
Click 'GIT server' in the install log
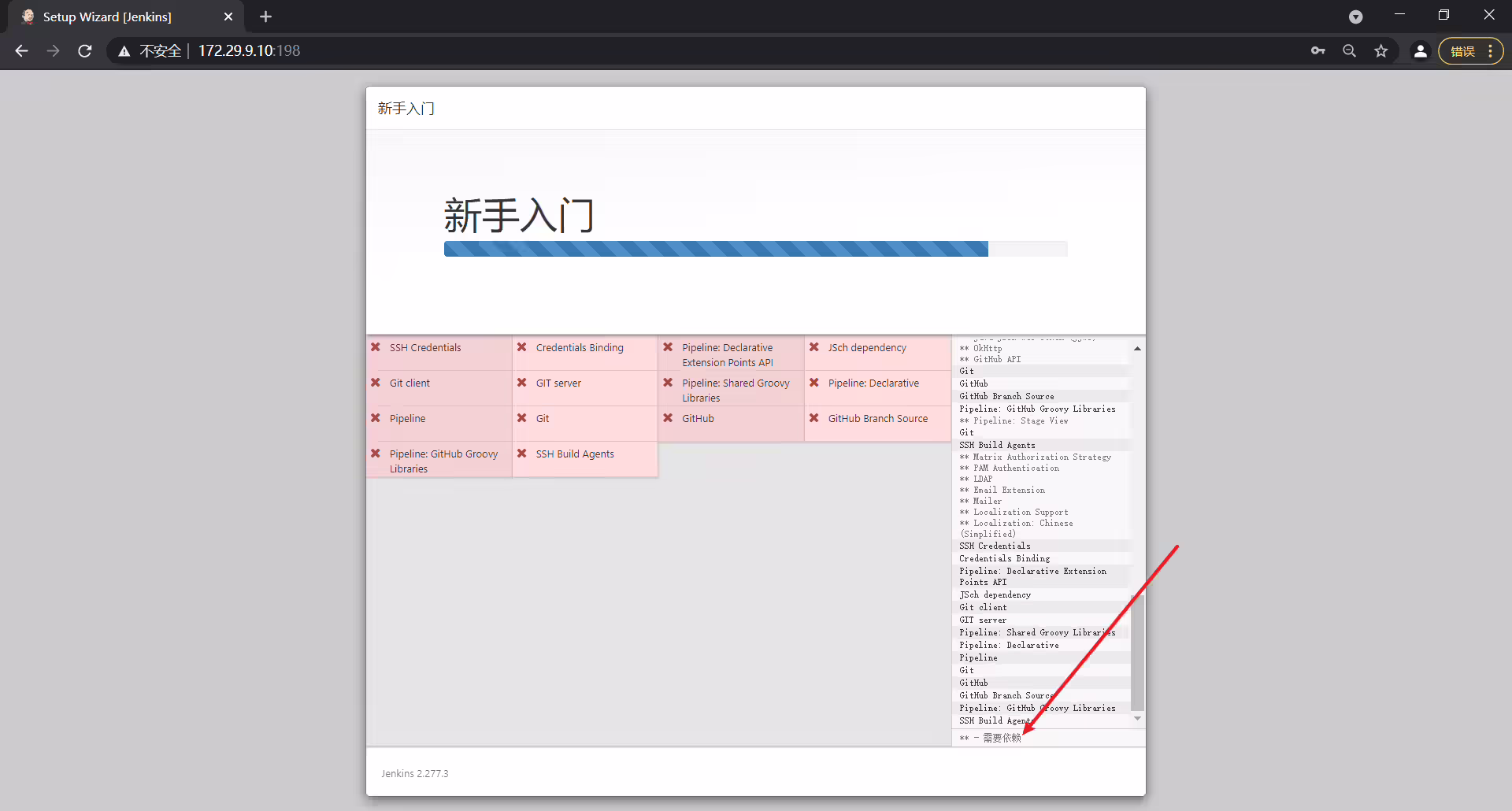pos(983,620)
